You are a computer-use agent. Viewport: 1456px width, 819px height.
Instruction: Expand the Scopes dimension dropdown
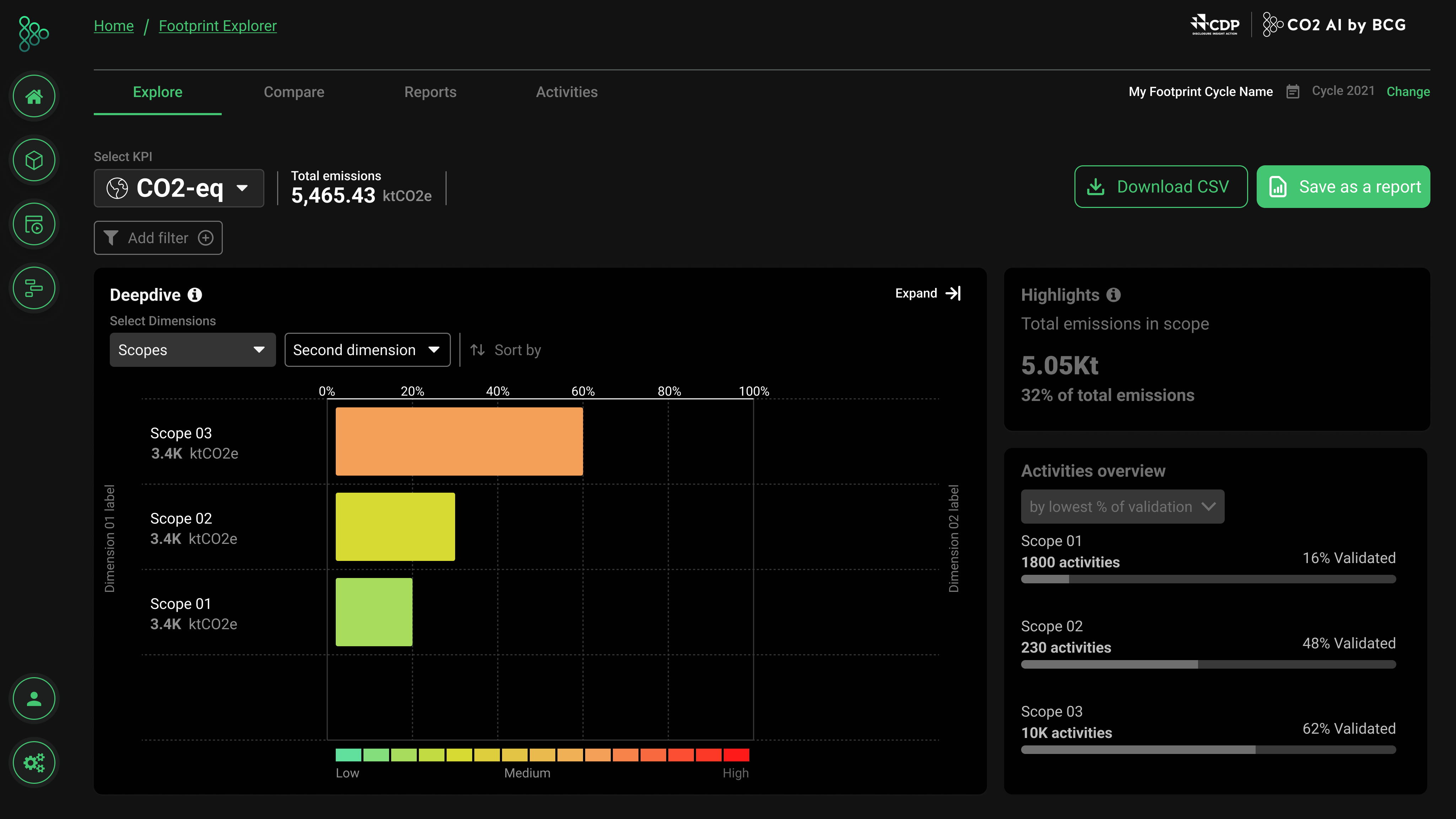tap(192, 349)
